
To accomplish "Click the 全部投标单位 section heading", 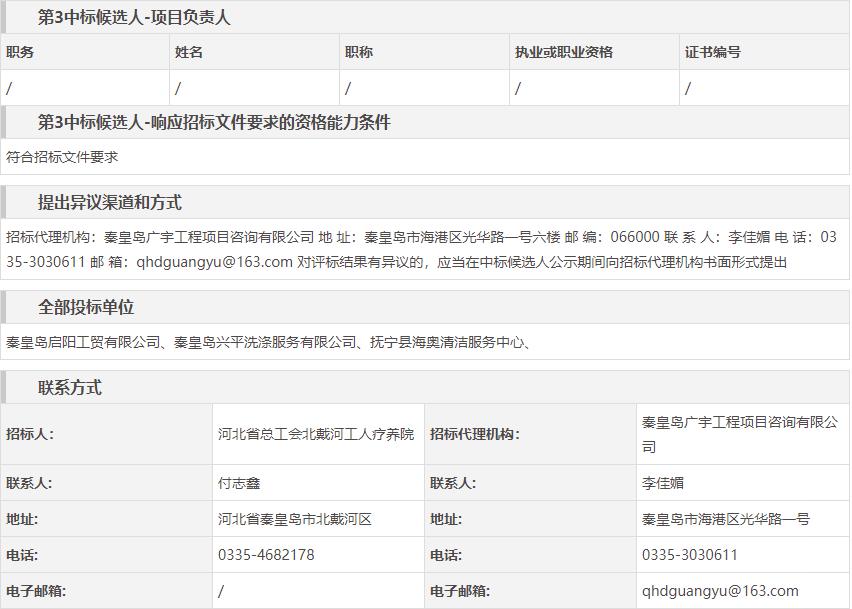I will [86, 307].
